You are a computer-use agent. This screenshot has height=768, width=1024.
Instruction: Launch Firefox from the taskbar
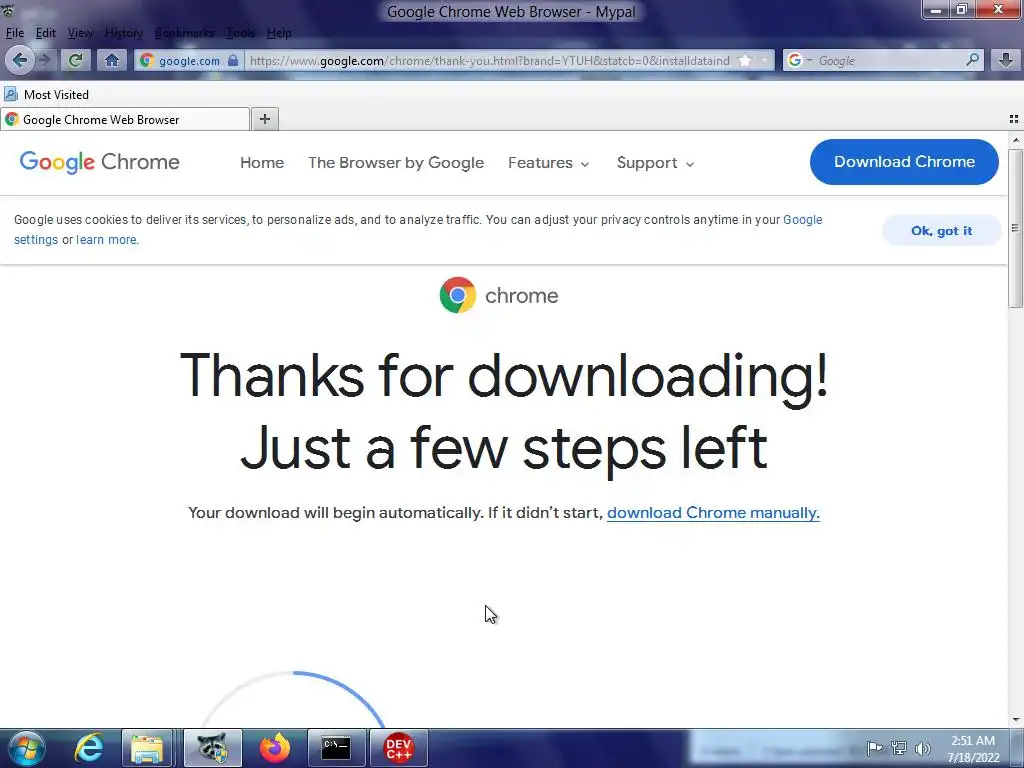click(274, 748)
